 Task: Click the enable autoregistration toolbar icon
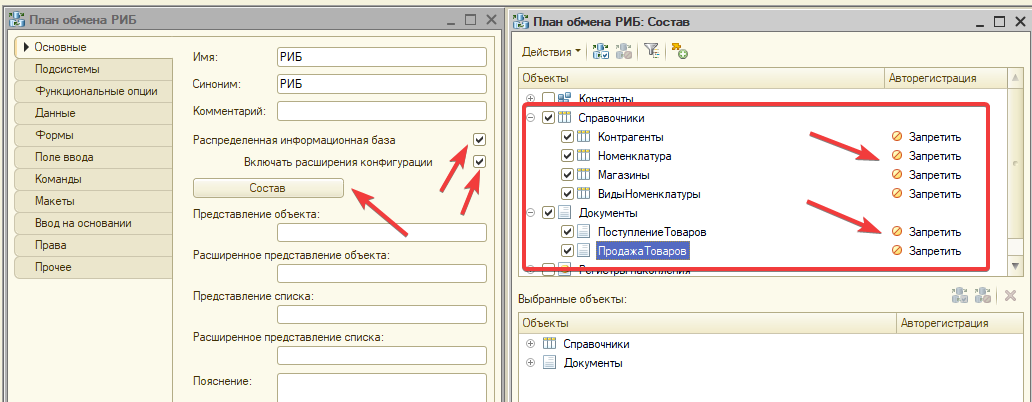click(601, 50)
